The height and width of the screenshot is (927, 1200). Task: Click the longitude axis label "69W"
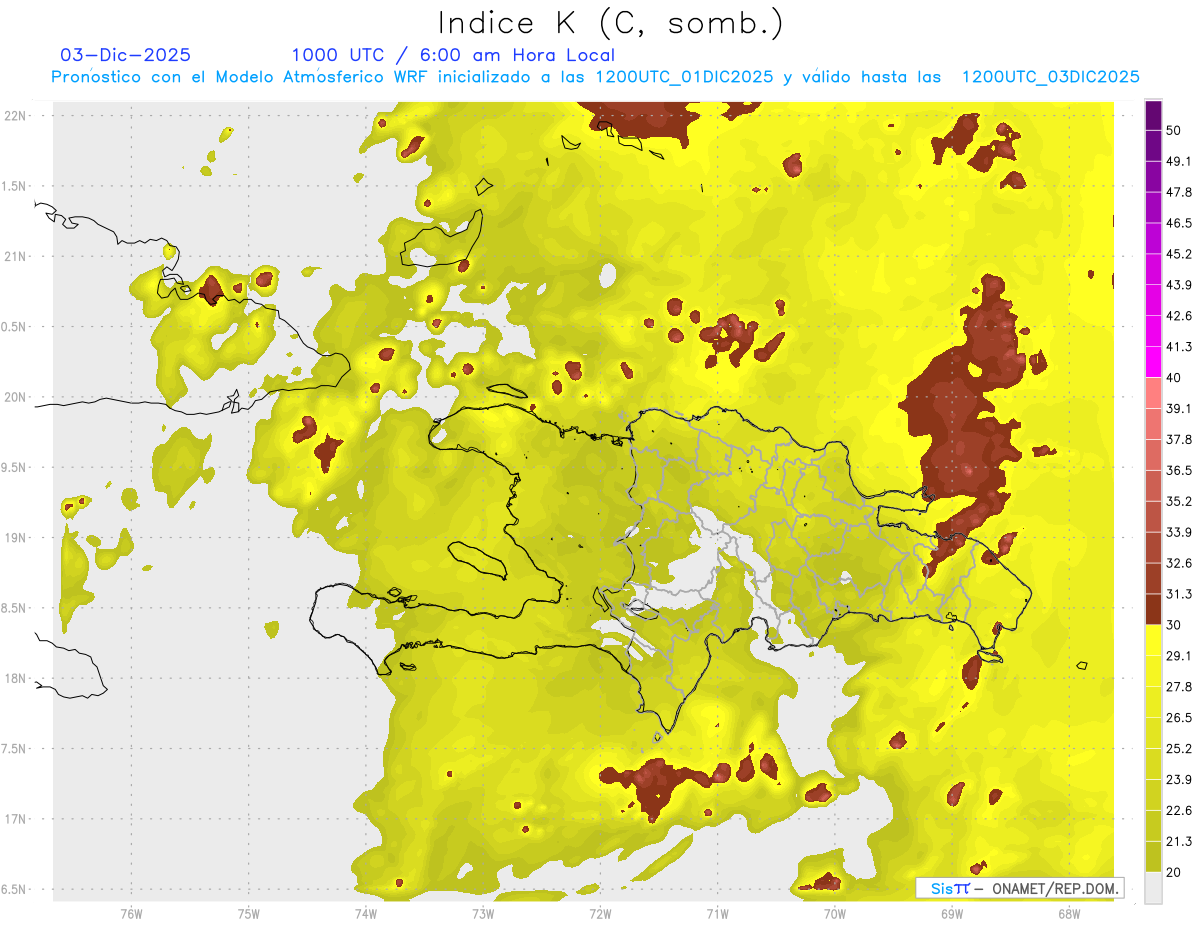[x=952, y=914]
